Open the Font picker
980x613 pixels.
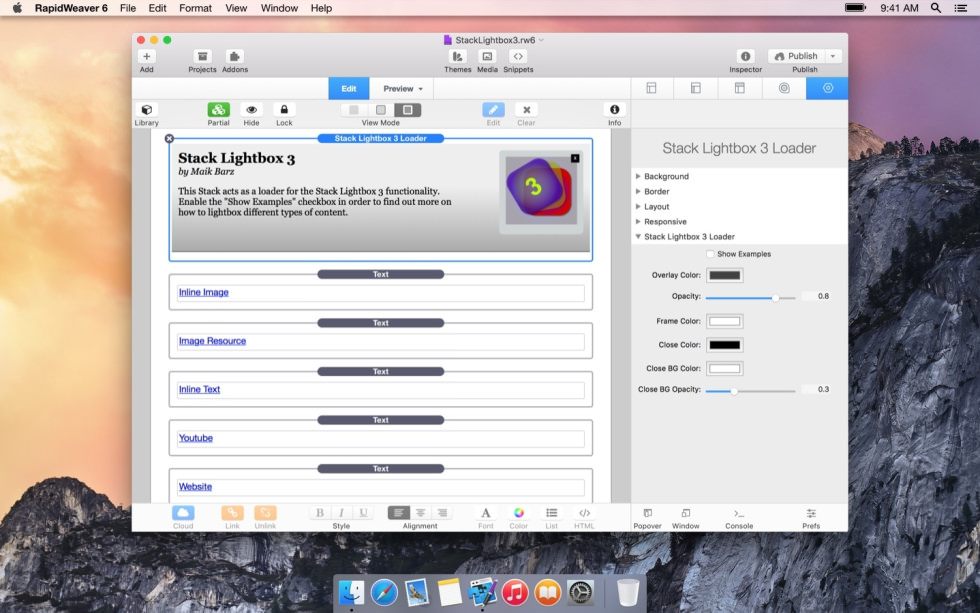[x=486, y=513]
